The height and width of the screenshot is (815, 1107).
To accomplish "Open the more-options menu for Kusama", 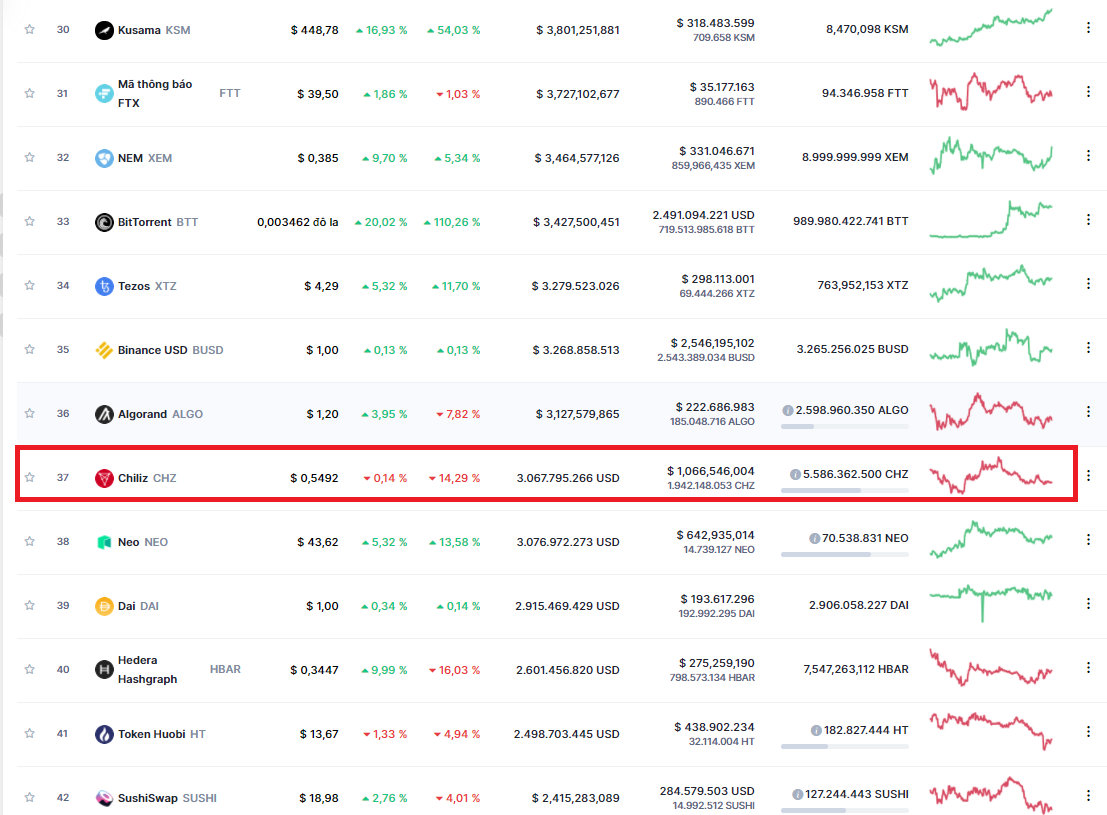I will click(x=1088, y=28).
